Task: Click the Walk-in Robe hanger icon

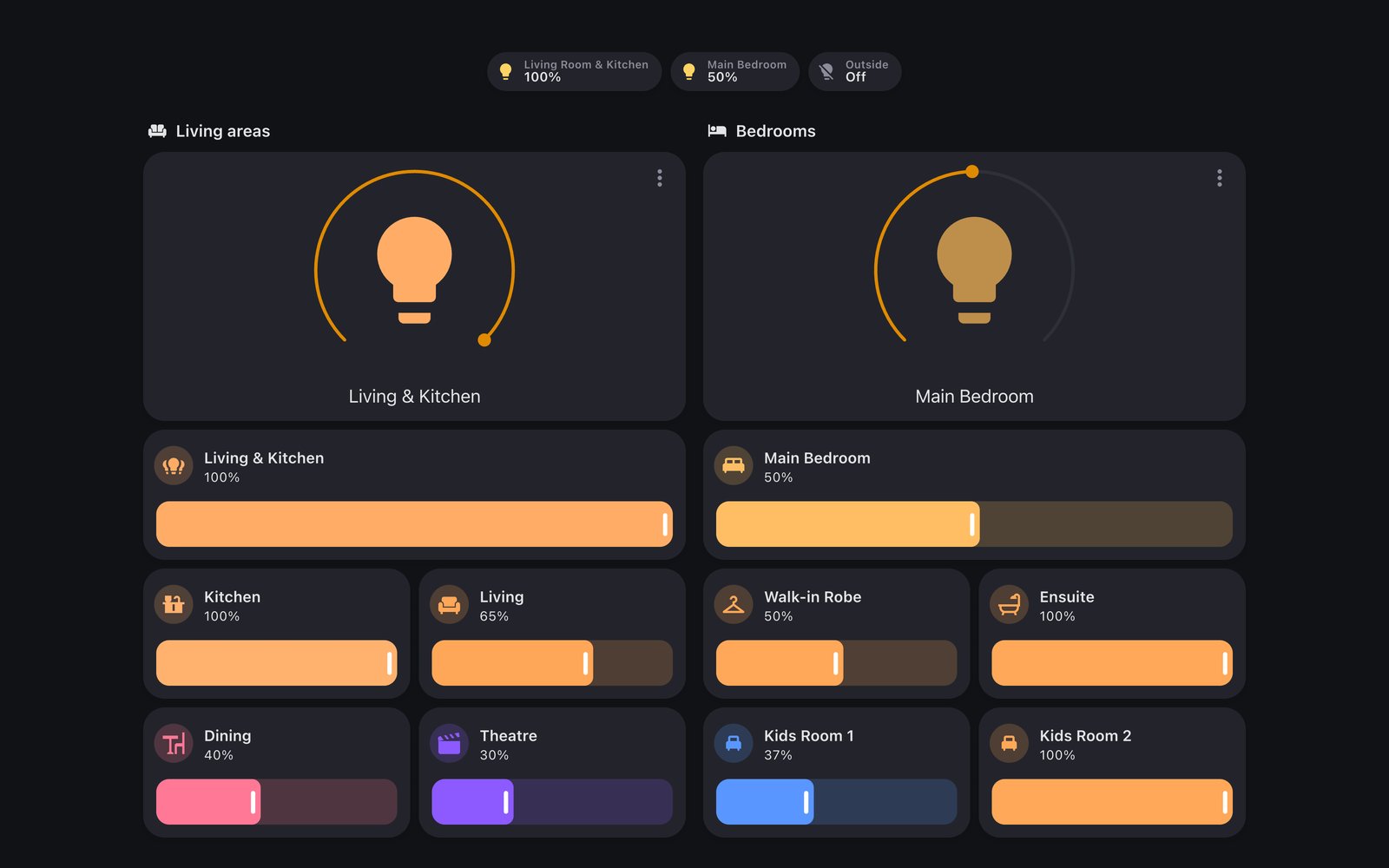Action: click(734, 605)
